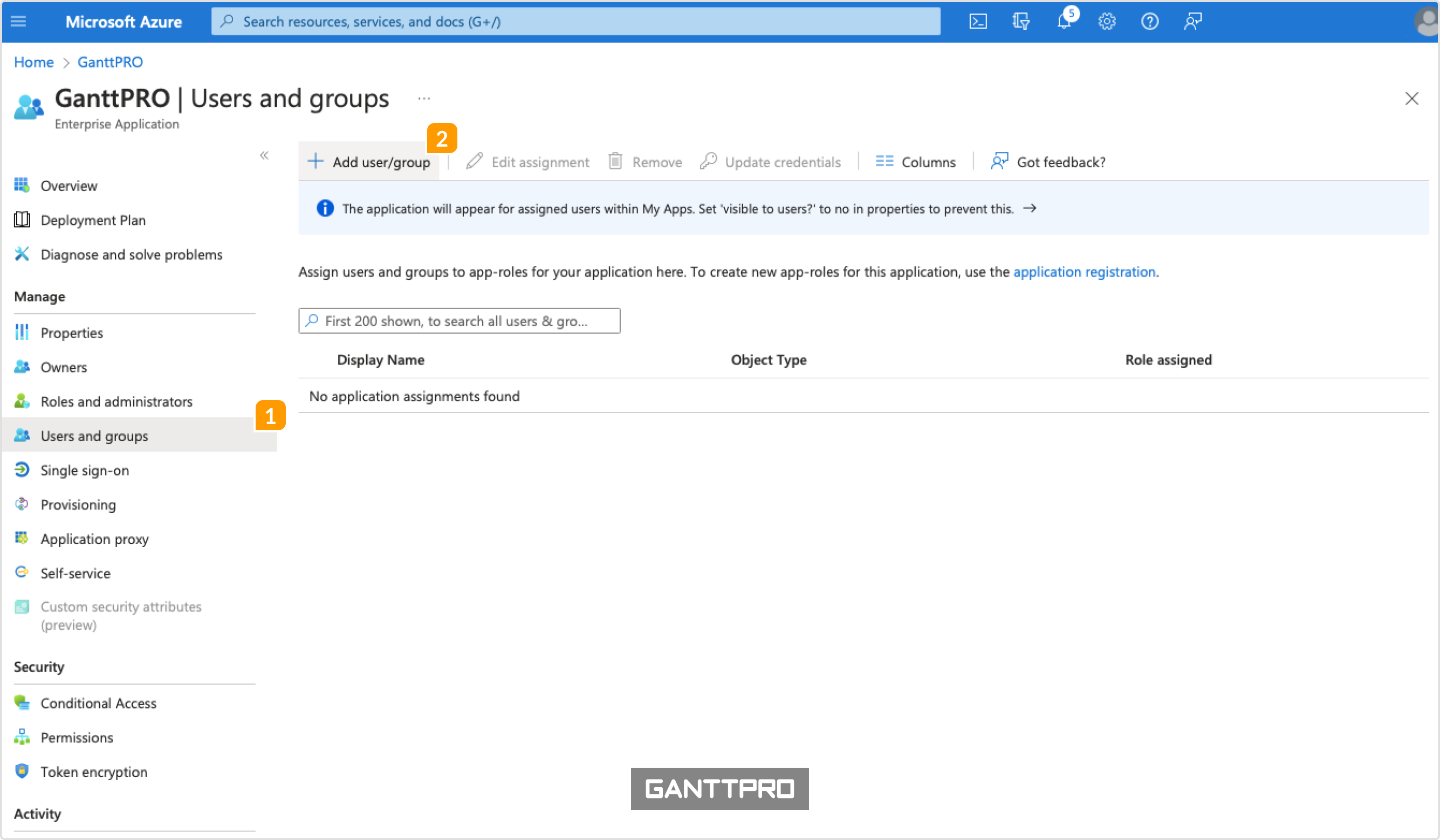Click the Token encryption shield icon
Image resolution: width=1440 pixels, height=840 pixels.
pos(22,771)
